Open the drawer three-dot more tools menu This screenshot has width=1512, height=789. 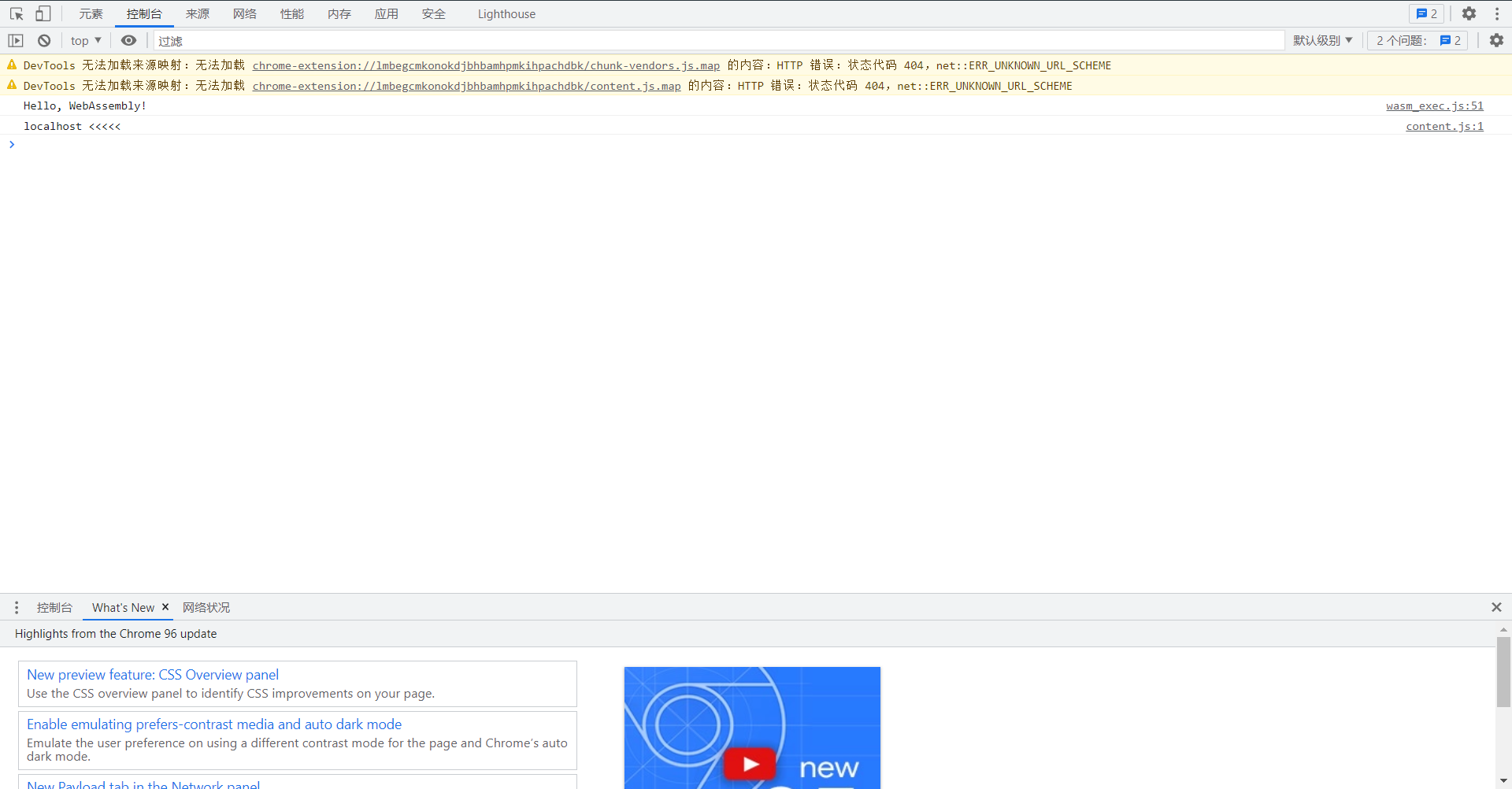click(17, 607)
